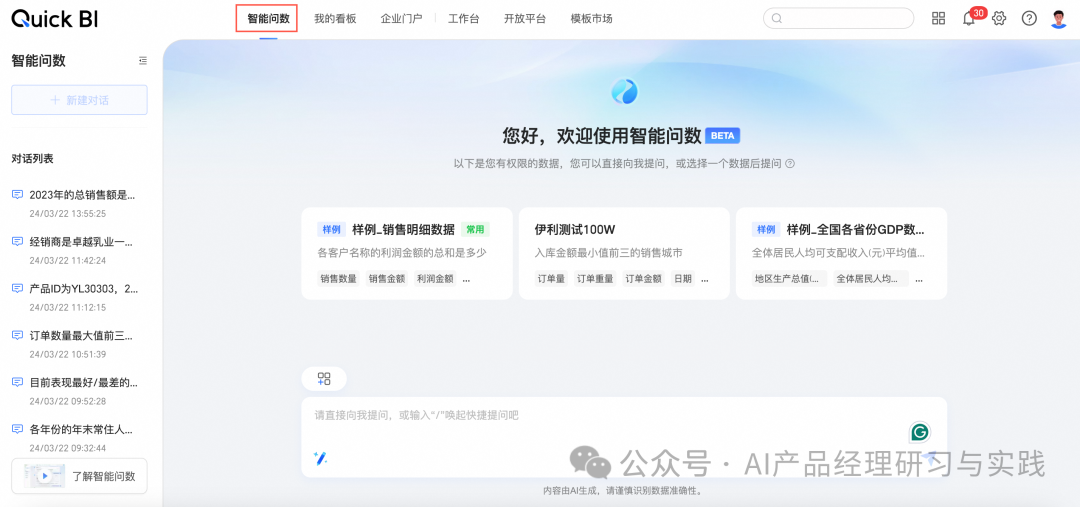The width and height of the screenshot is (1080, 507).
Task: Click the 销售金额 field tag
Action: 386,279
